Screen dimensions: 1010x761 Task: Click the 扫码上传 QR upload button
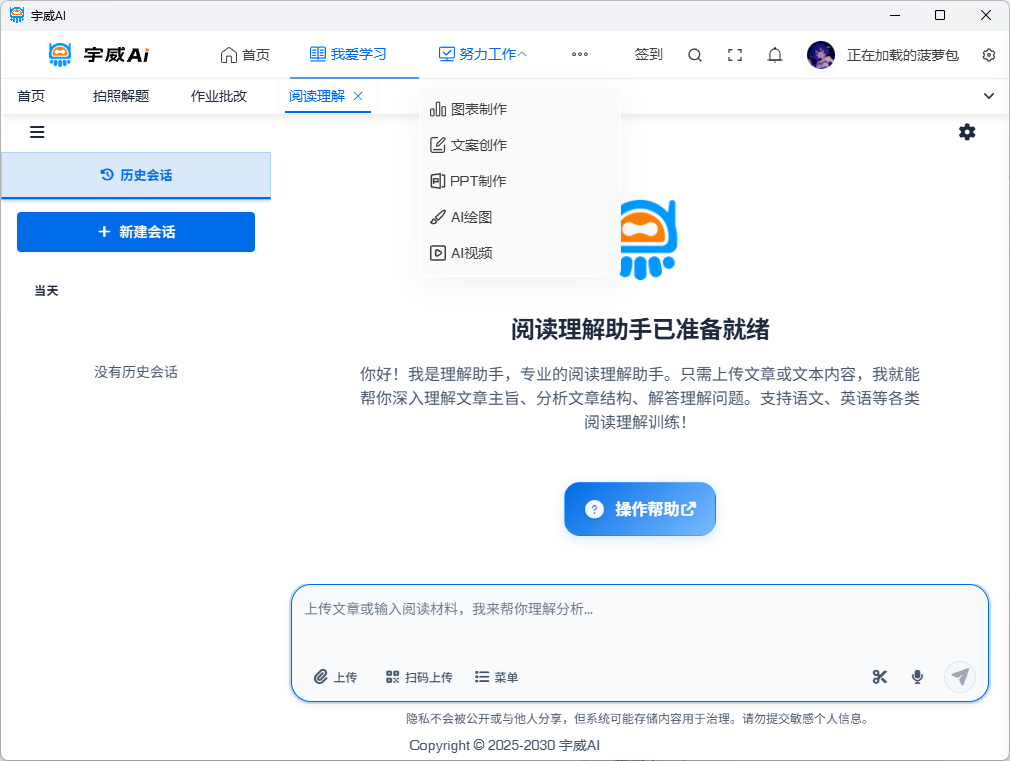(419, 677)
